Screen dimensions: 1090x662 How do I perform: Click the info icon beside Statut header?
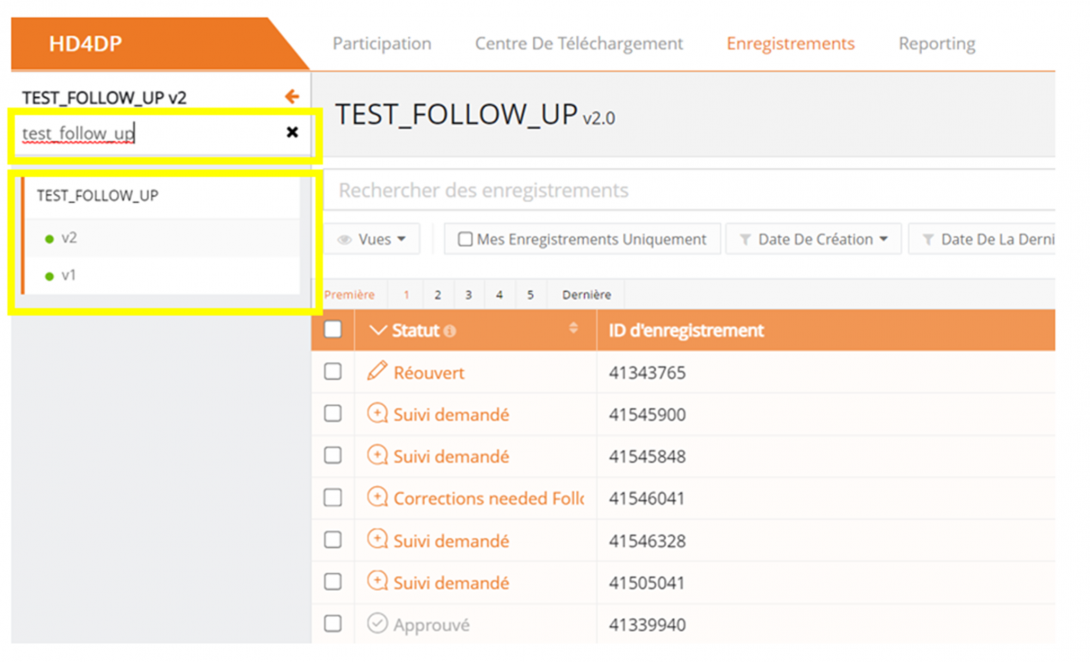(x=450, y=331)
